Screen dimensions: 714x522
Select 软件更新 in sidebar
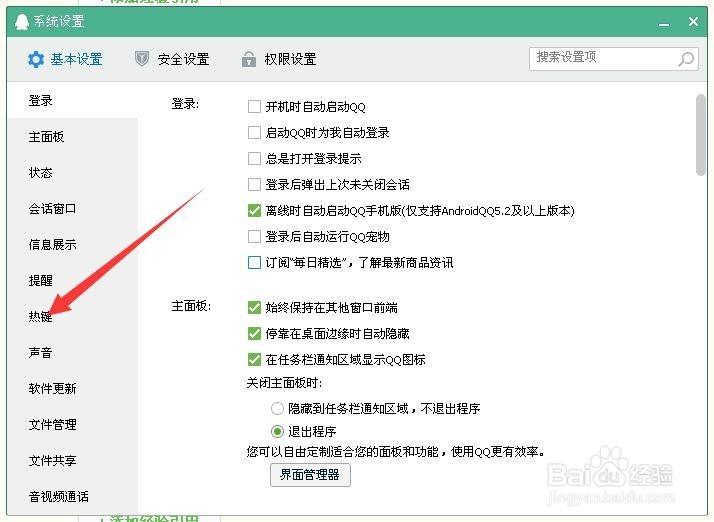pos(52,389)
